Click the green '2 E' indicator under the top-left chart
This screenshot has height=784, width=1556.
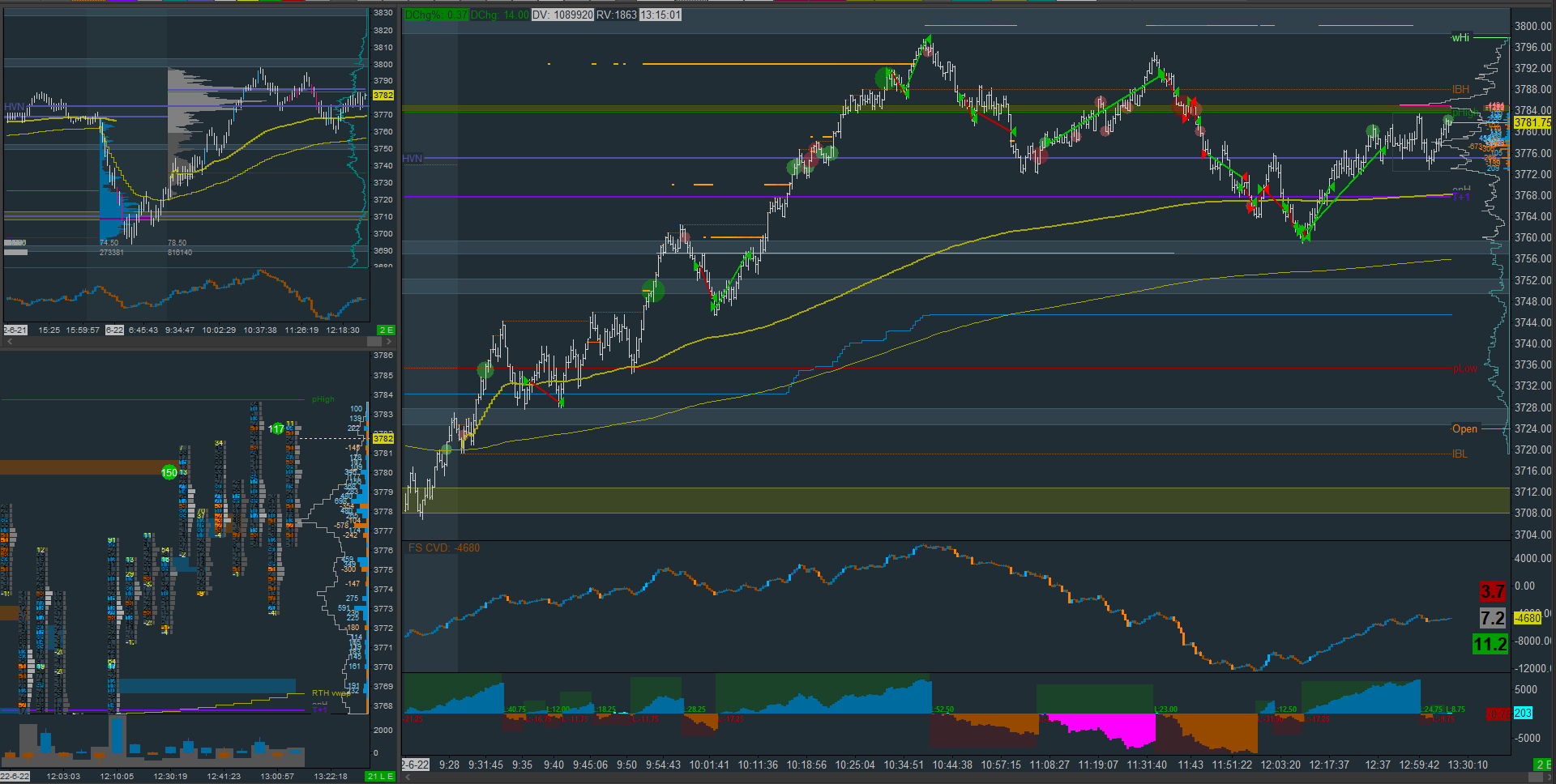[387, 330]
